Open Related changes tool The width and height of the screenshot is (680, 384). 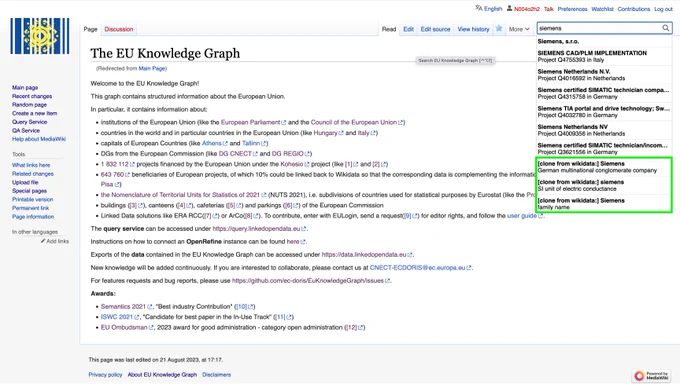point(33,174)
